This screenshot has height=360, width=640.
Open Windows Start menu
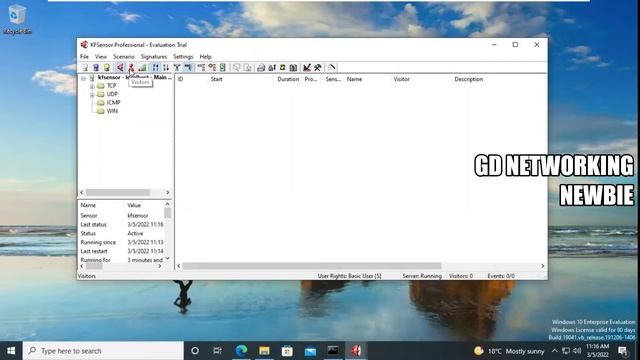11,351
